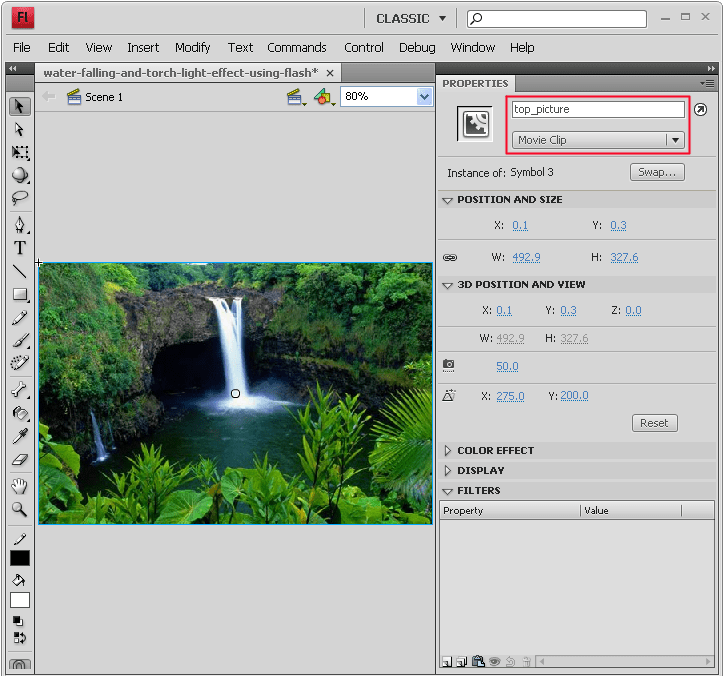Select the Paint Bucket tool
Screen dimensions: 723x676
20,413
